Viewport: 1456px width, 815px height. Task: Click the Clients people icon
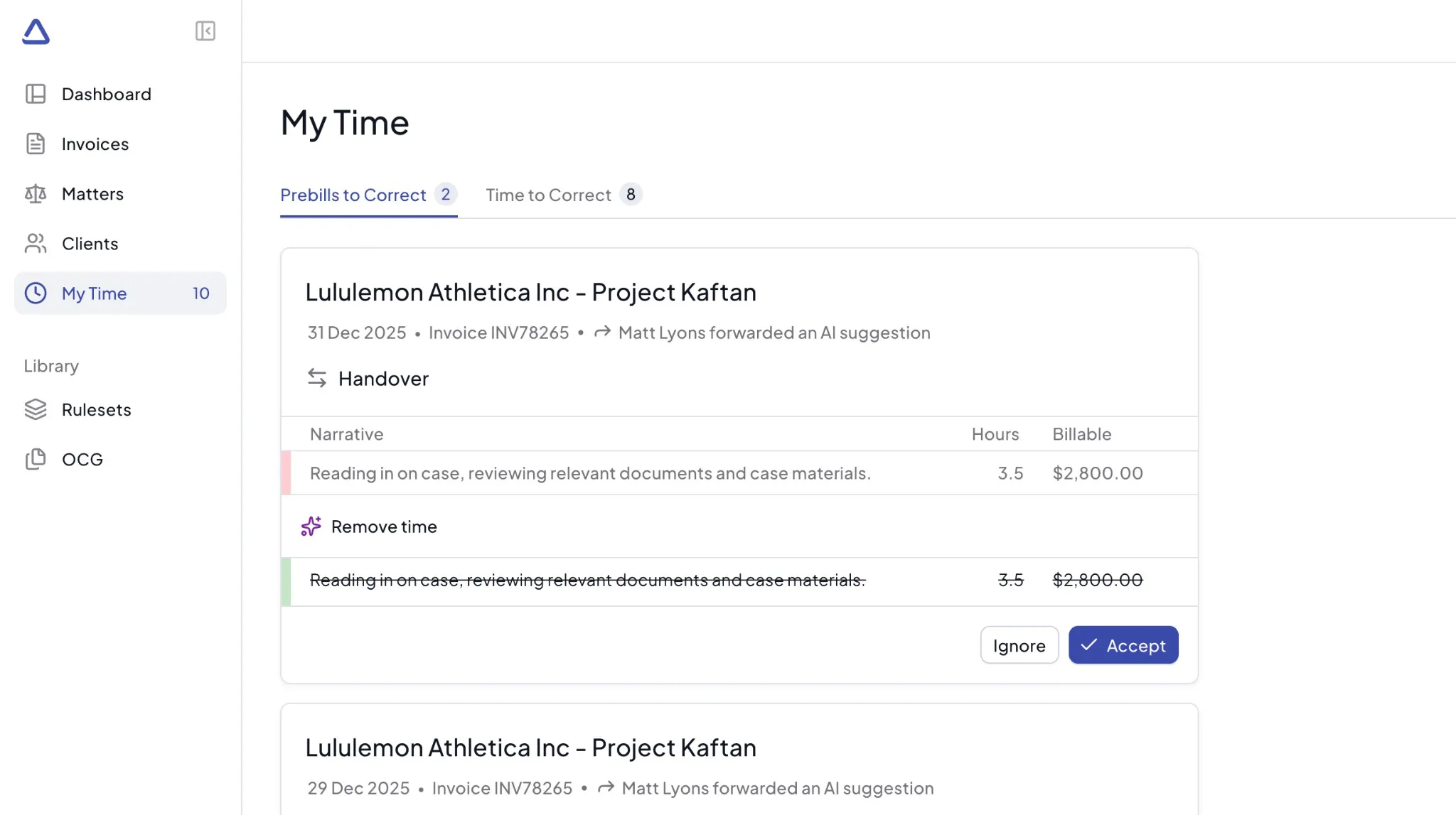pyautogui.click(x=36, y=243)
